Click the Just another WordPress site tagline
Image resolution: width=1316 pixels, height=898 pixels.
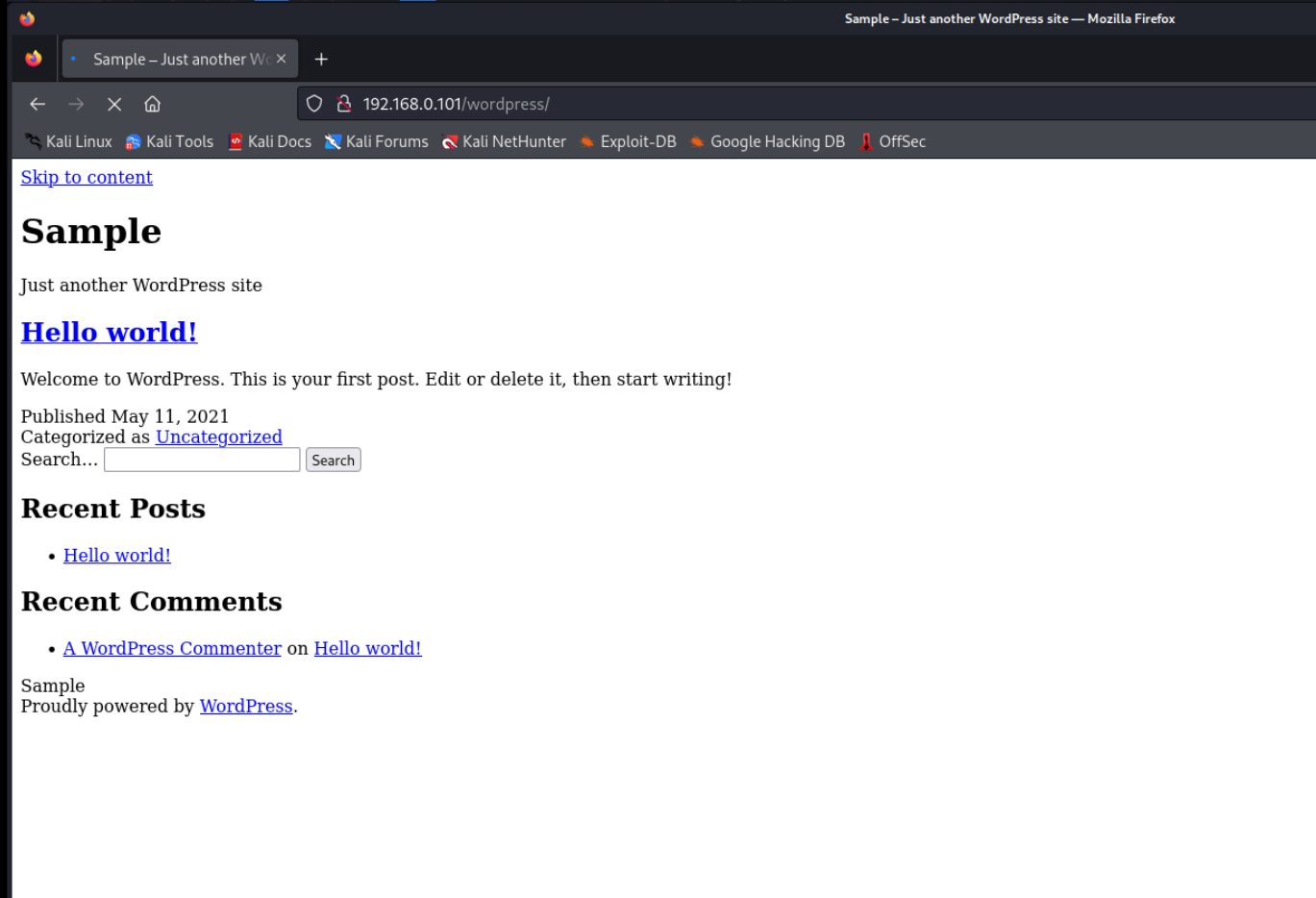pyautogui.click(x=141, y=285)
